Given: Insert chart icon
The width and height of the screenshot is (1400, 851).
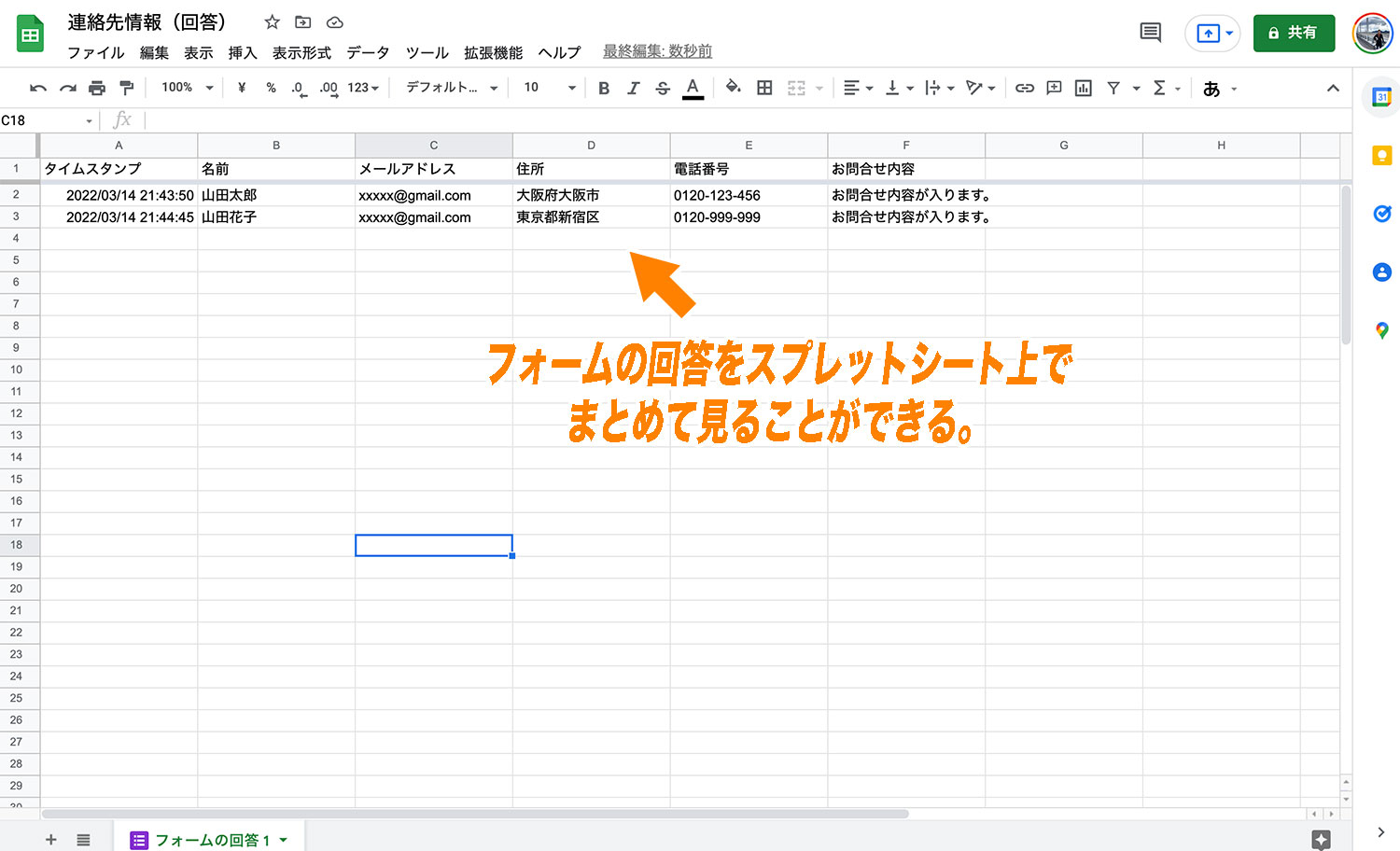Looking at the screenshot, I should [1084, 88].
